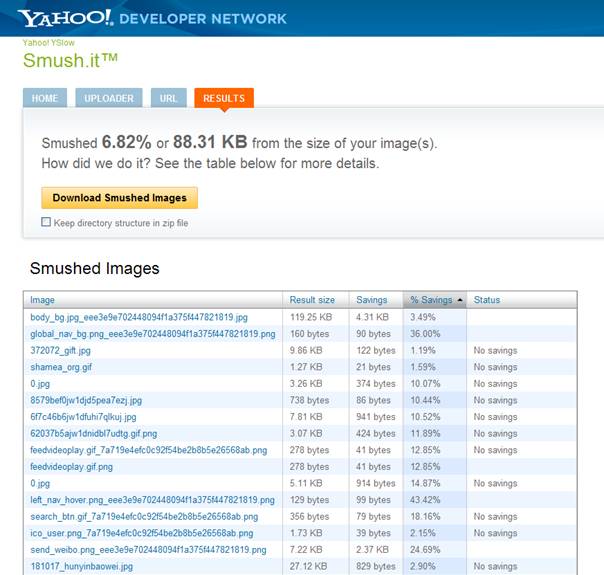Click Download Smushed Images button
Image resolution: width=604 pixels, height=575 pixels.
tap(119, 198)
